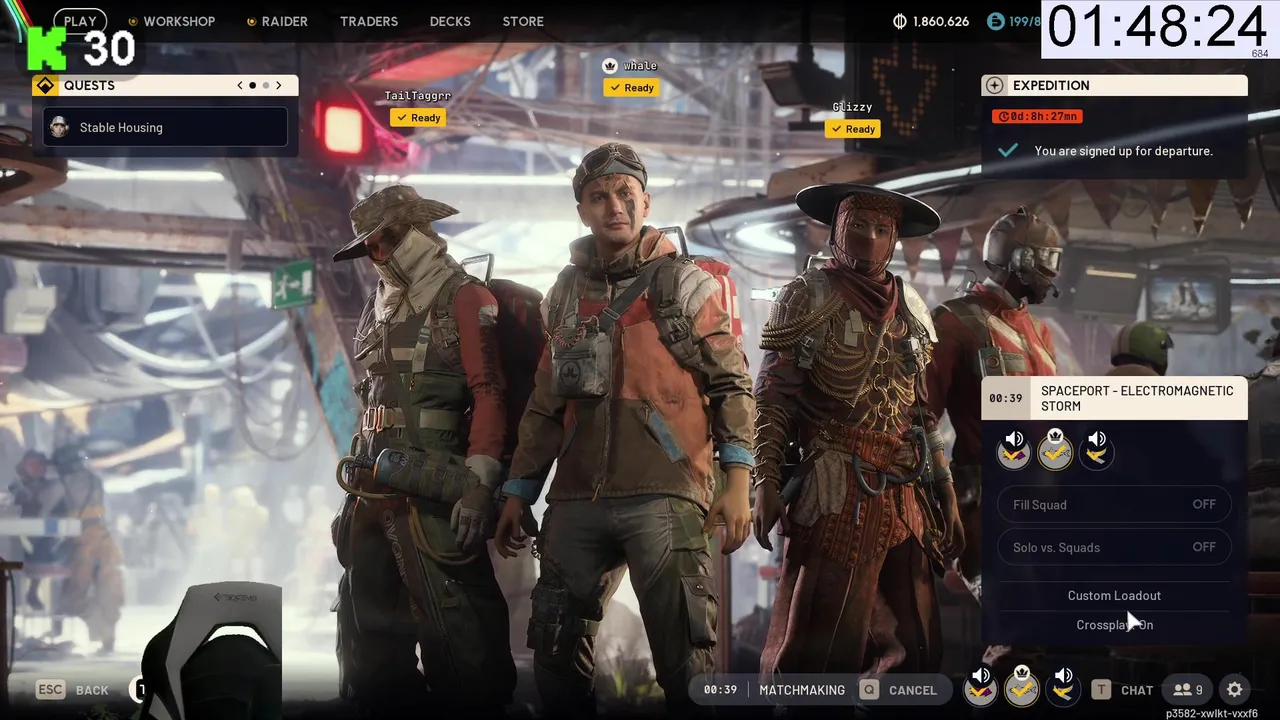1280x720 pixels.
Task: Click the yellow marker beside WORKSHOP
Action: (132, 21)
